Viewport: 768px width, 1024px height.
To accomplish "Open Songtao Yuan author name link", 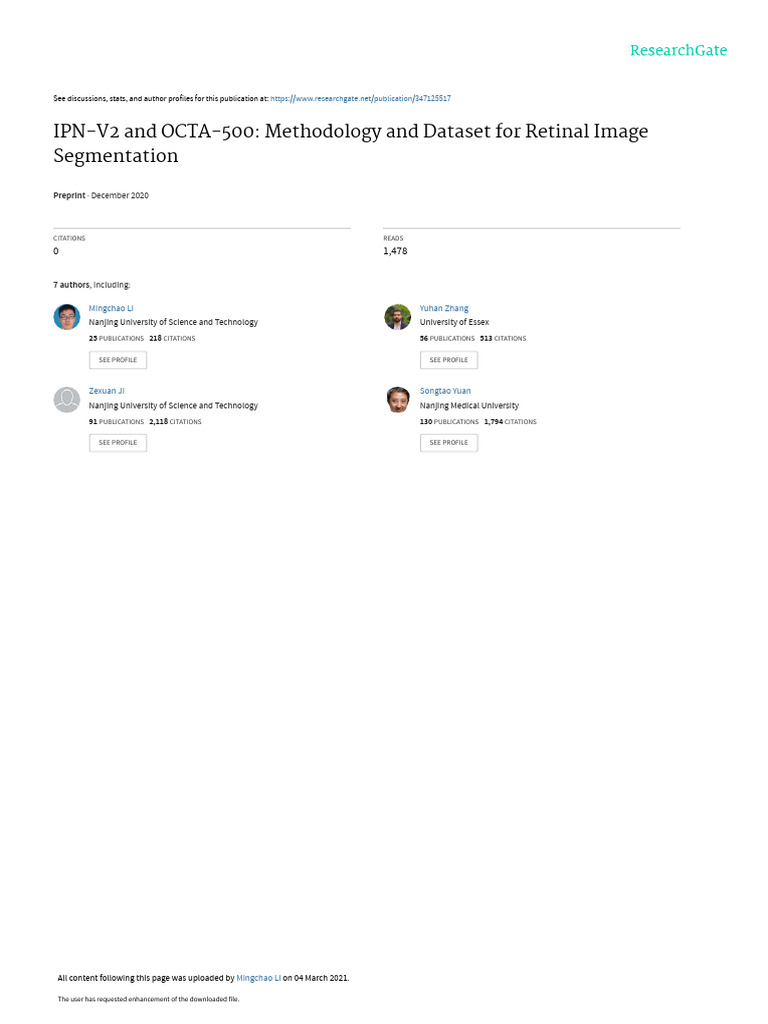I will pos(445,391).
